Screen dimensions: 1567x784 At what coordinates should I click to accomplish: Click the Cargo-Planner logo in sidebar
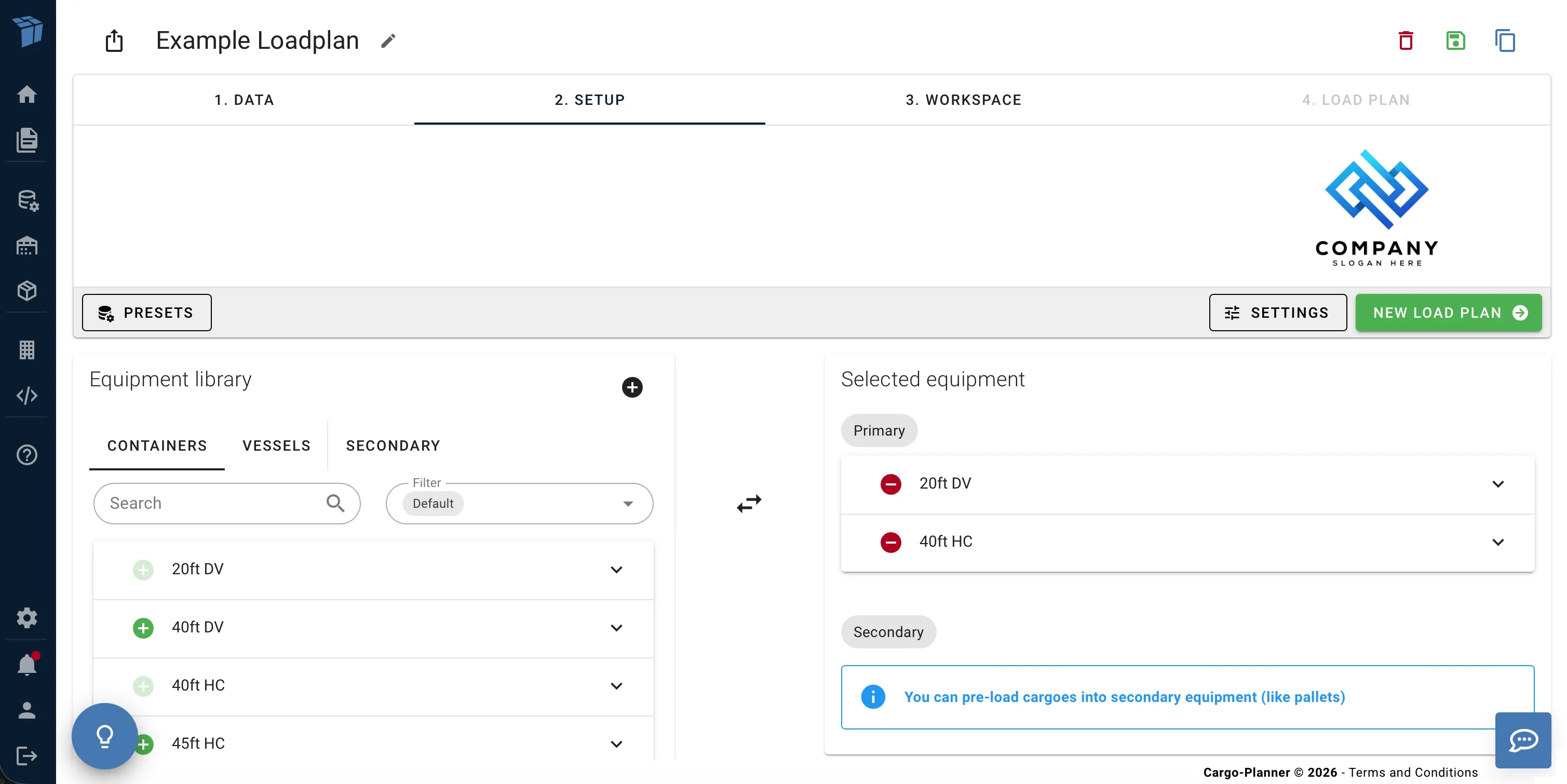(28, 31)
